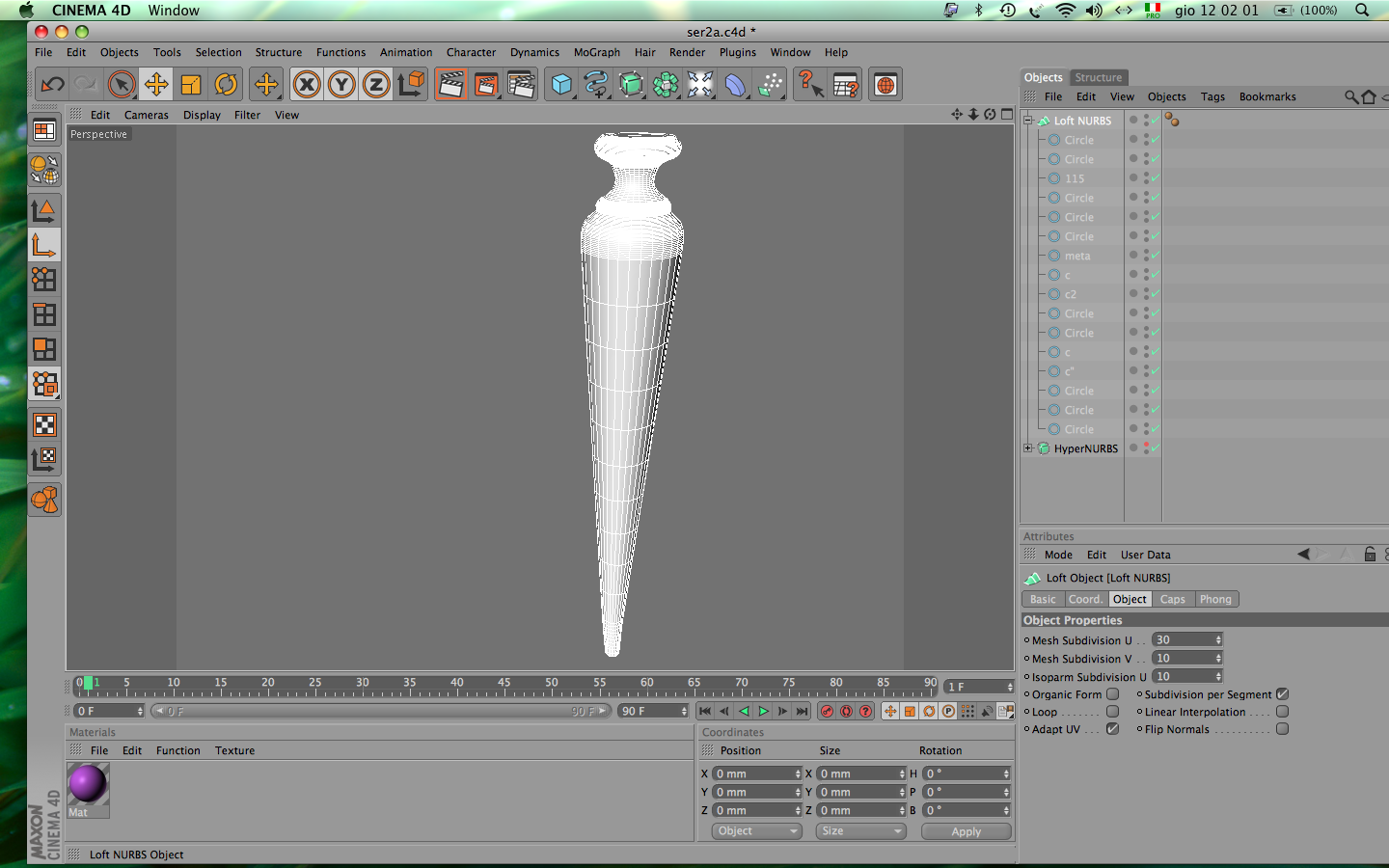Jump to the end of animation
This screenshot has height=868, width=1389.
pos(802,712)
